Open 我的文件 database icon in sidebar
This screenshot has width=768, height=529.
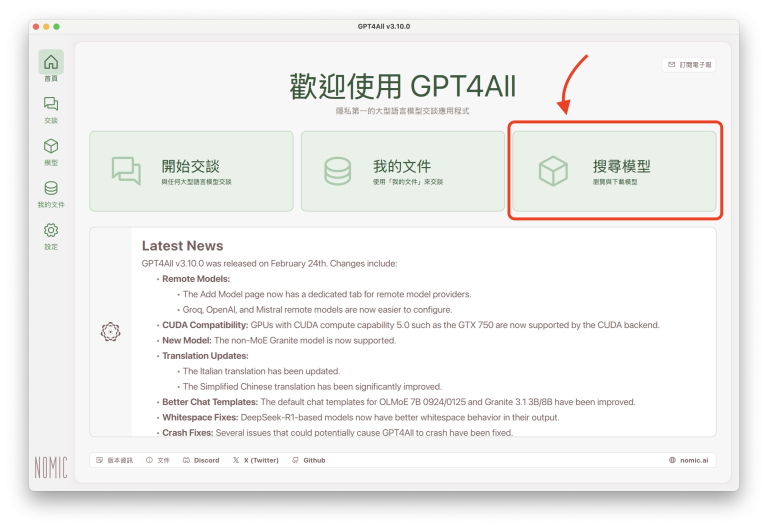coord(51,189)
